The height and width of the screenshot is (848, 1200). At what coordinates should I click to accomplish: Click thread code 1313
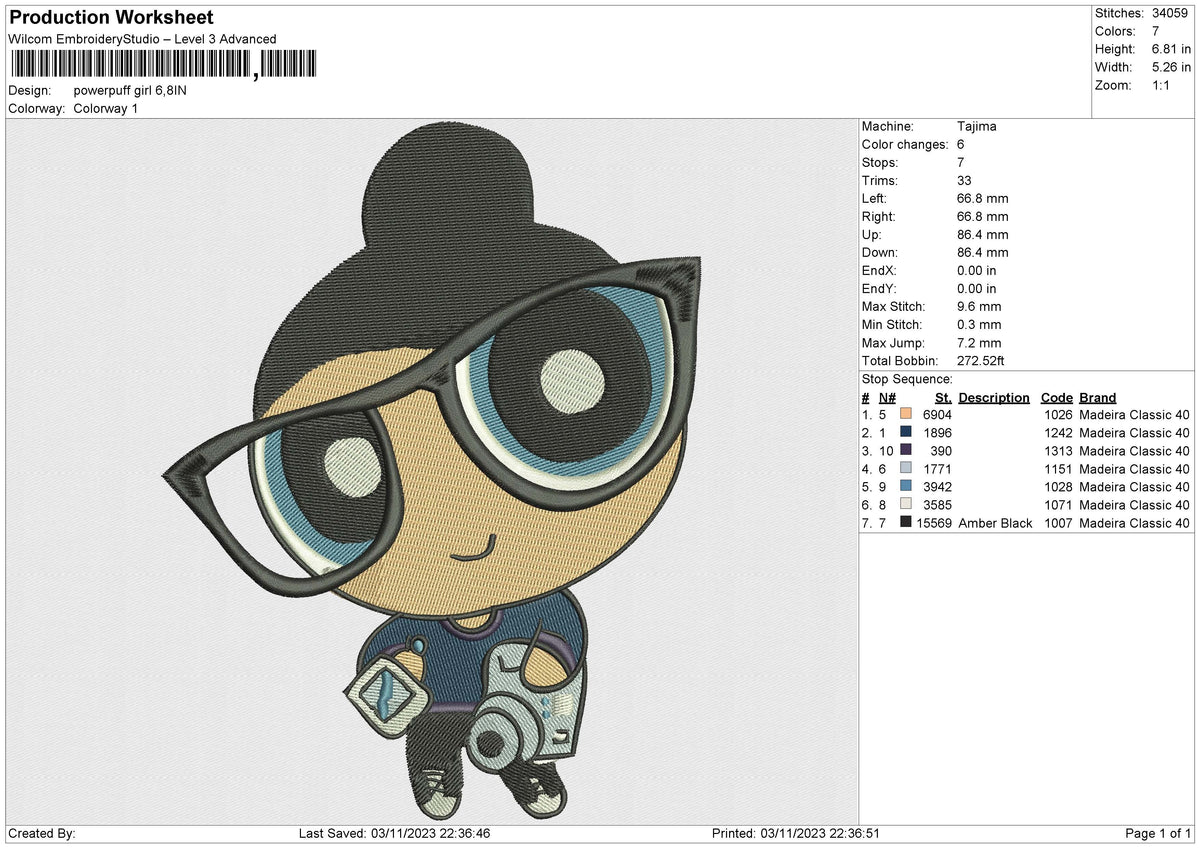[1057, 451]
